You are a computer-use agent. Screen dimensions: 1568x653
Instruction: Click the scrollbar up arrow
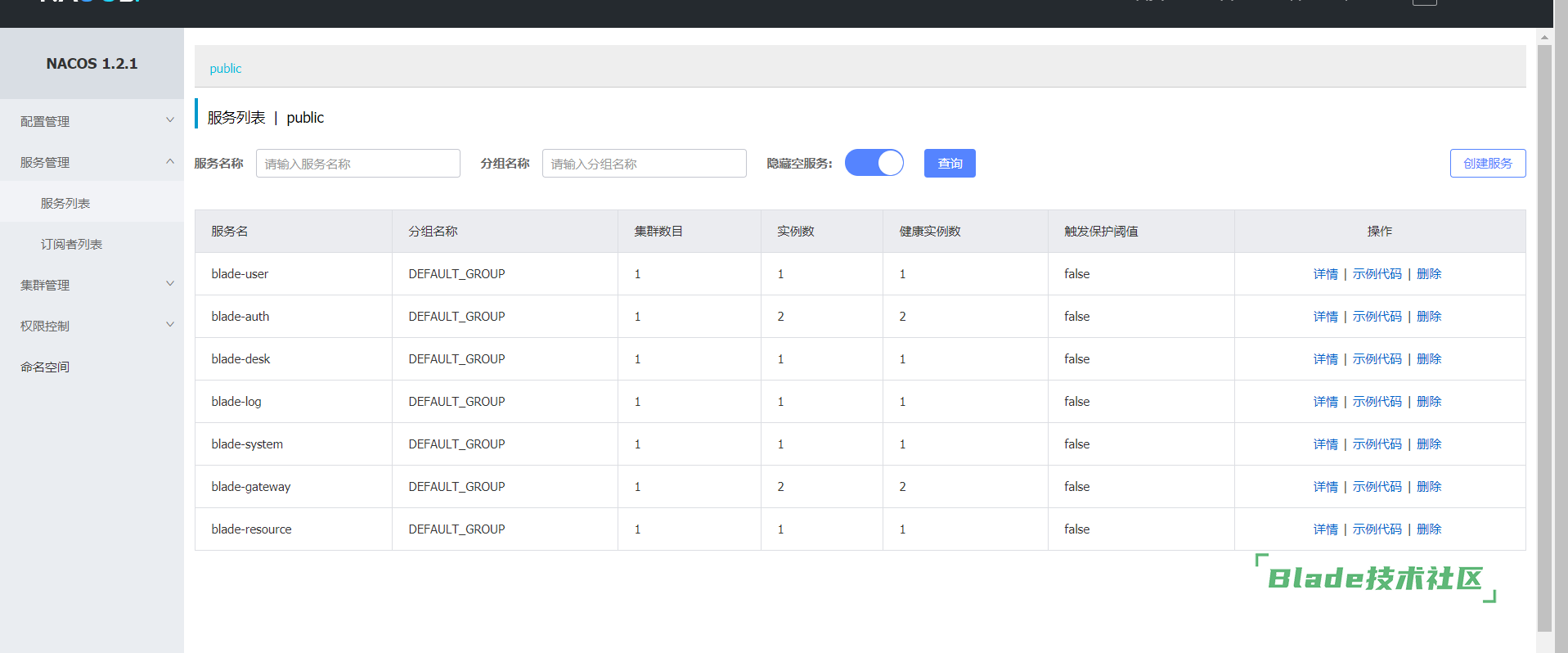(x=1544, y=37)
